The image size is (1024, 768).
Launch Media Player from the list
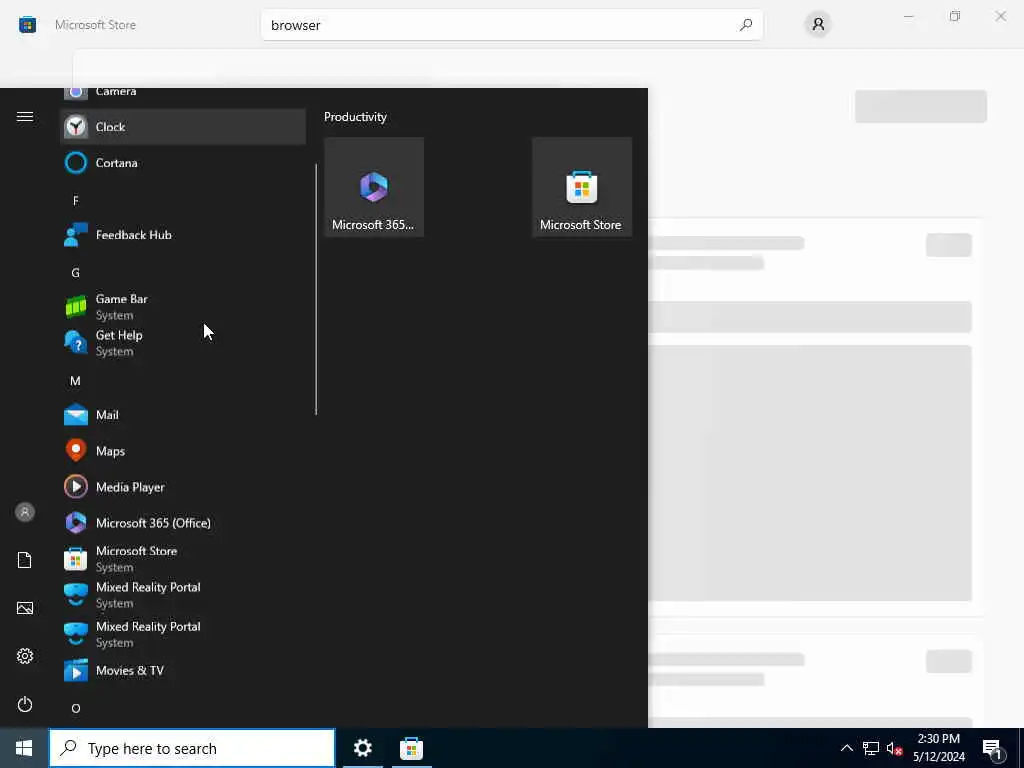pyautogui.click(x=183, y=487)
